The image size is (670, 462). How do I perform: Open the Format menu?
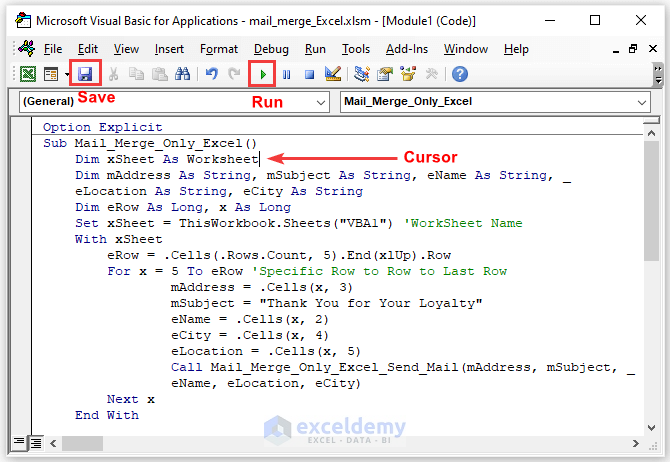219,49
